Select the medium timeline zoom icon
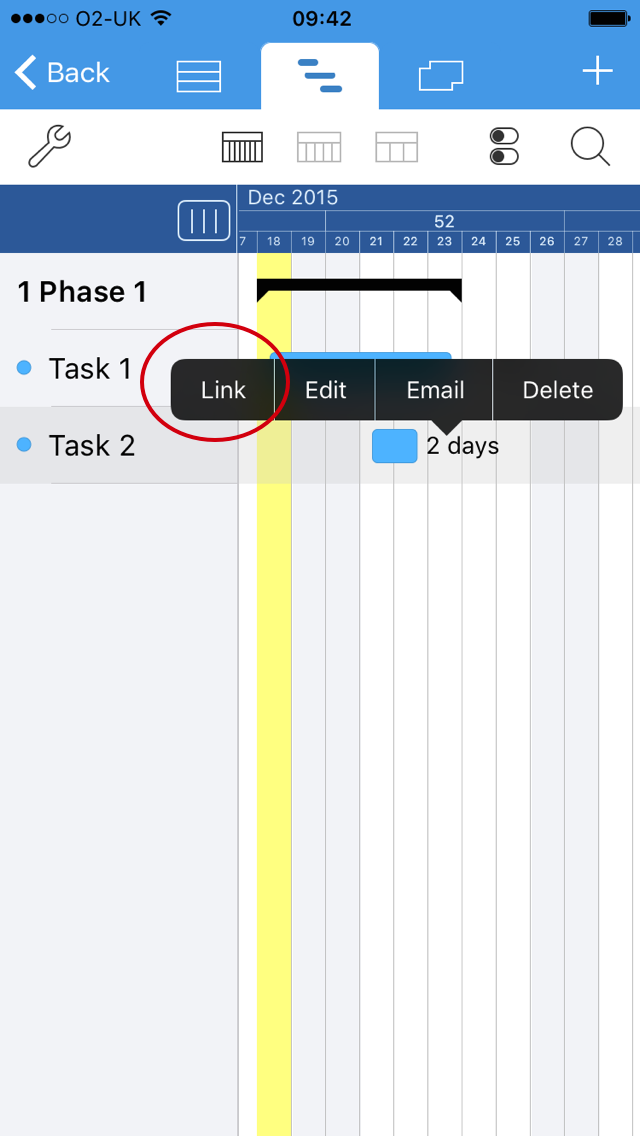Screen dimensions: 640x1136 [319, 147]
